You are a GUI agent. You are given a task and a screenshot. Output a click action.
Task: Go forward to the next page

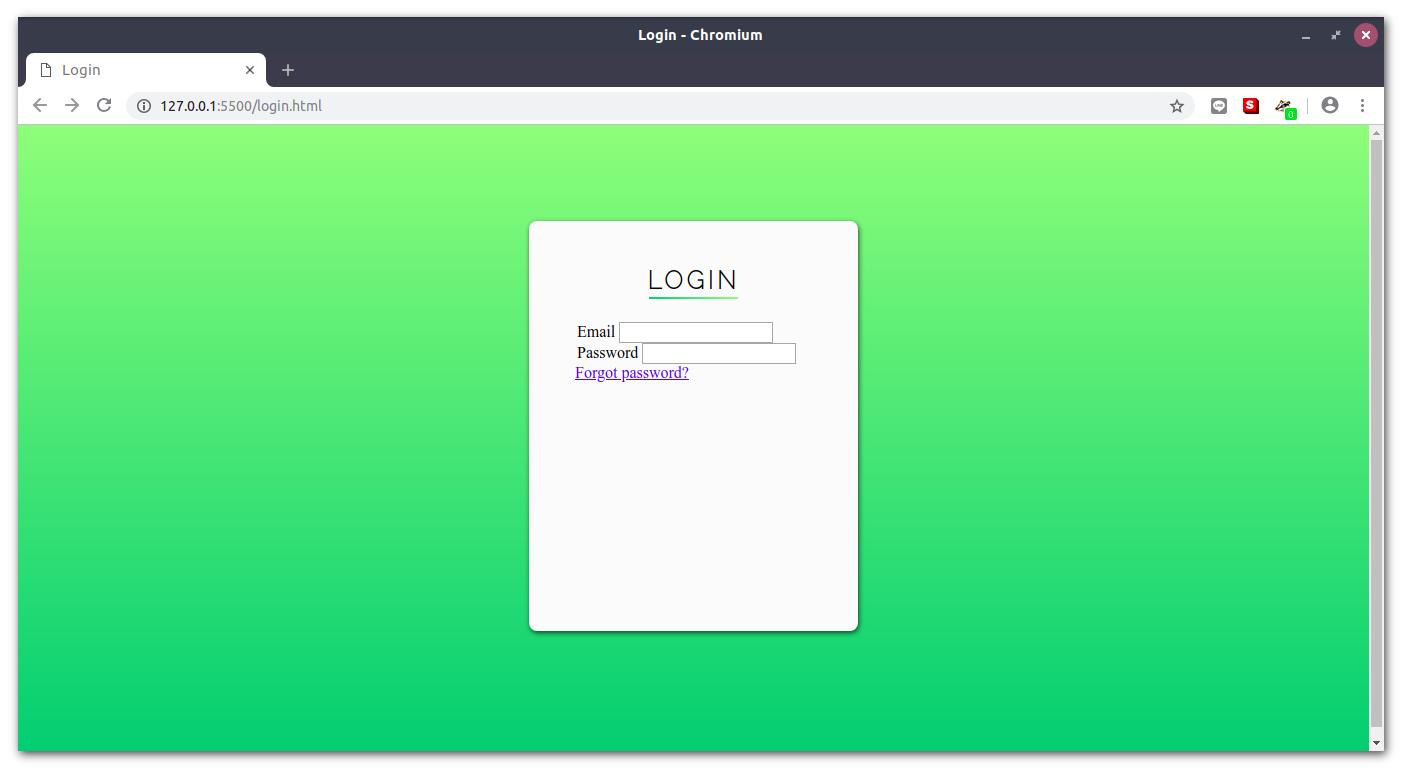[x=72, y=105]
